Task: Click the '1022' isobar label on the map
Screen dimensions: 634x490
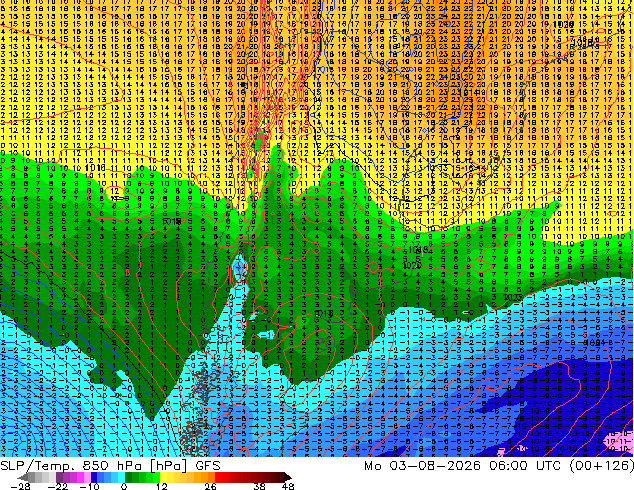Action: (x=512, y=297)
